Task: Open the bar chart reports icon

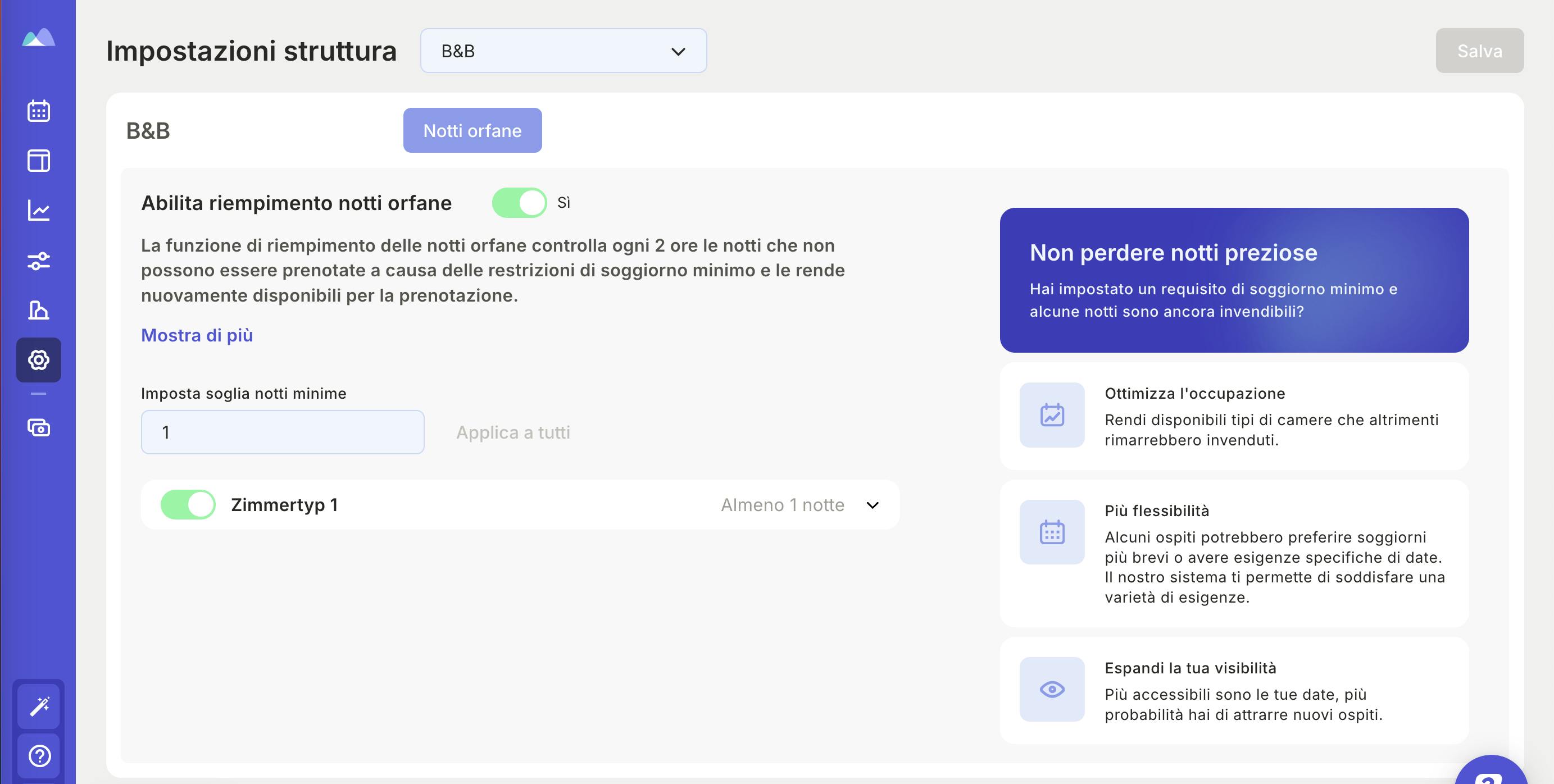Action: (39, 310)
